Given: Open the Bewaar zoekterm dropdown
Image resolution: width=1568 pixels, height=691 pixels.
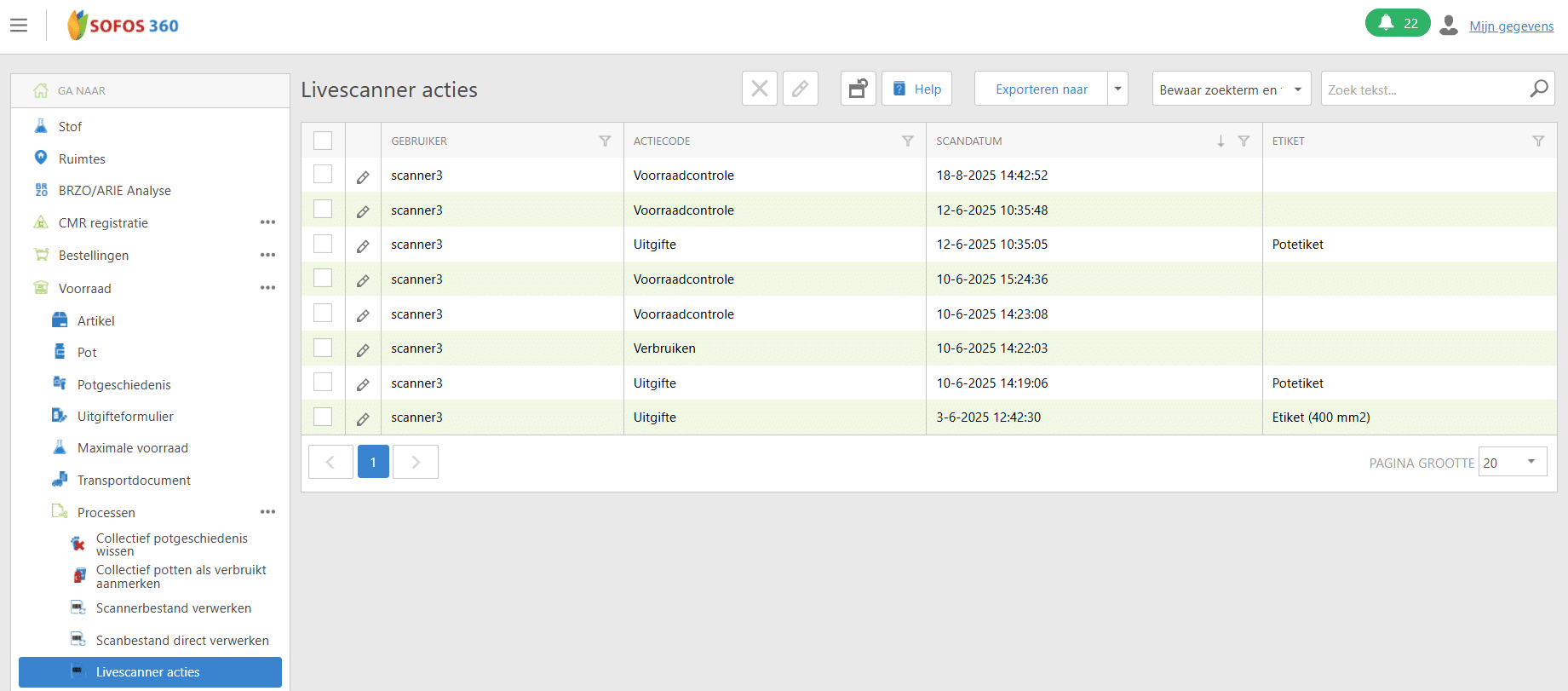Looking at the screenshot, I should [x=1231, y=89].
